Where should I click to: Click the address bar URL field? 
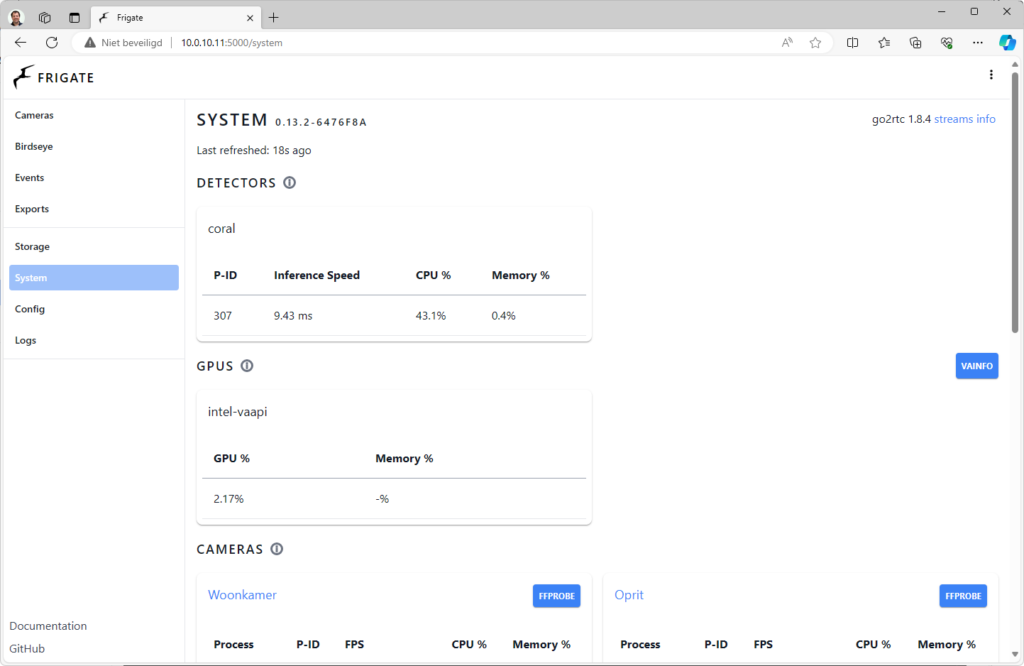coord(450,43)
